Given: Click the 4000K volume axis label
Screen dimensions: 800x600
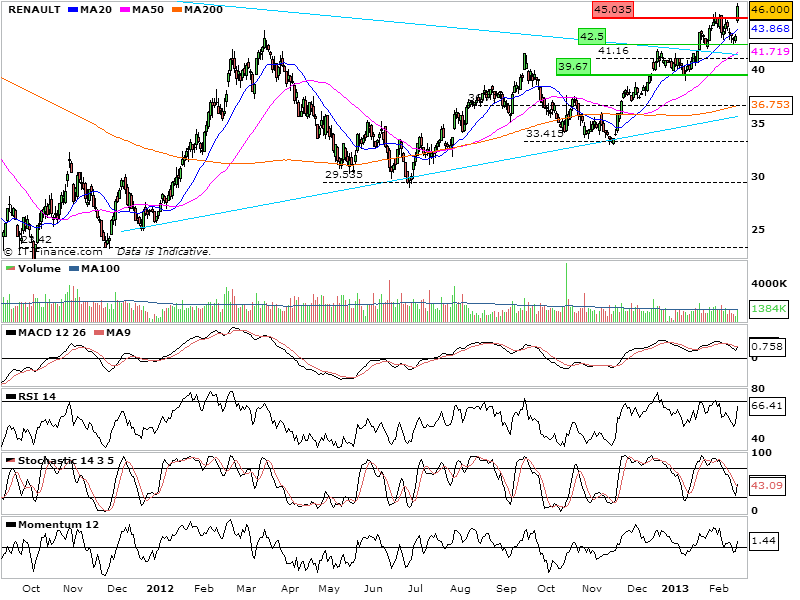Looking at the screenshot, I should tap(769, 284).
